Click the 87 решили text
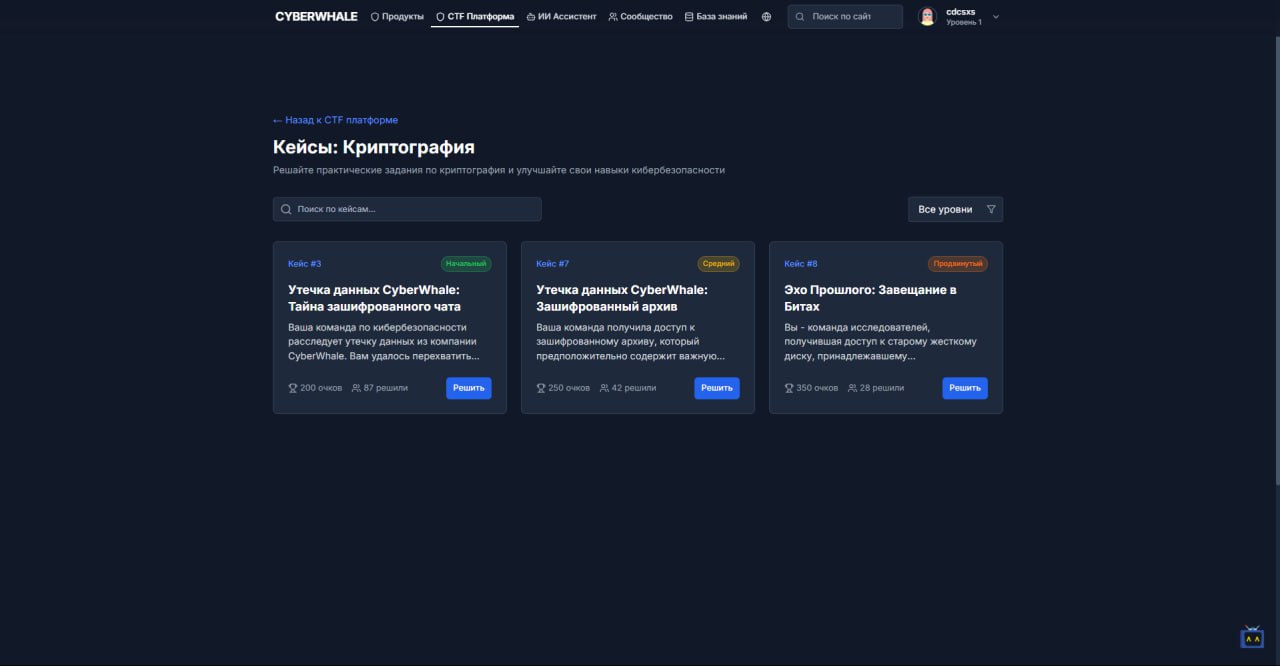Viewport: 1280px width, 666px height. 386,388
